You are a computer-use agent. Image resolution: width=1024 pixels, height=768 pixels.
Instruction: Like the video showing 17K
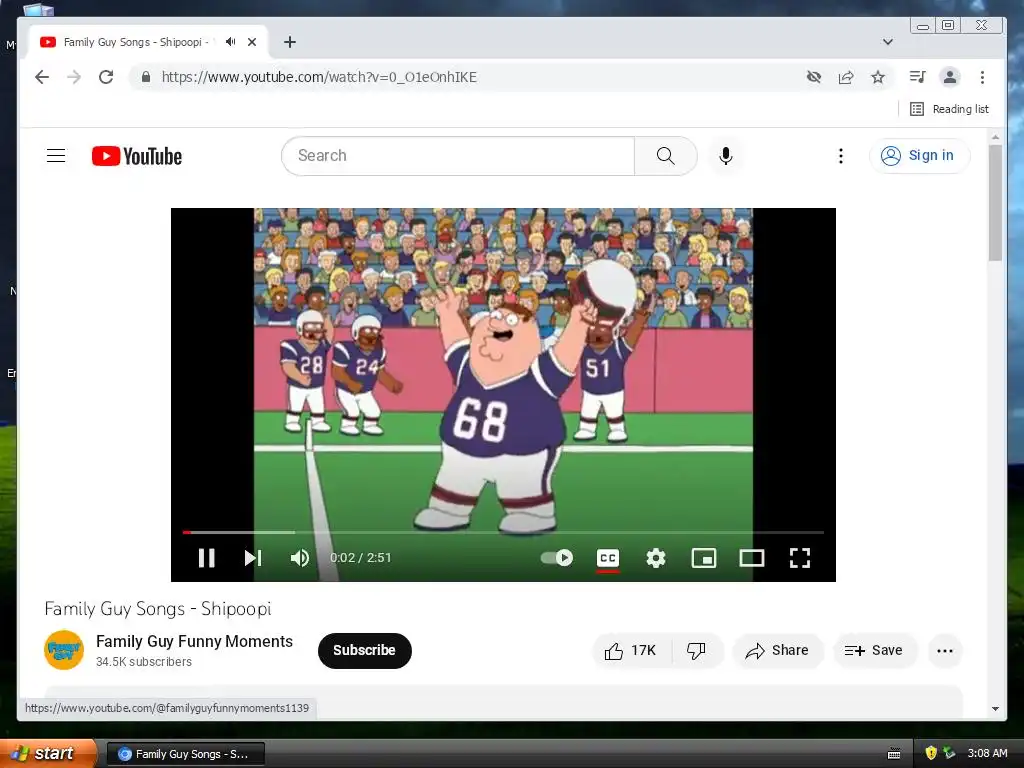click(631, 650)
